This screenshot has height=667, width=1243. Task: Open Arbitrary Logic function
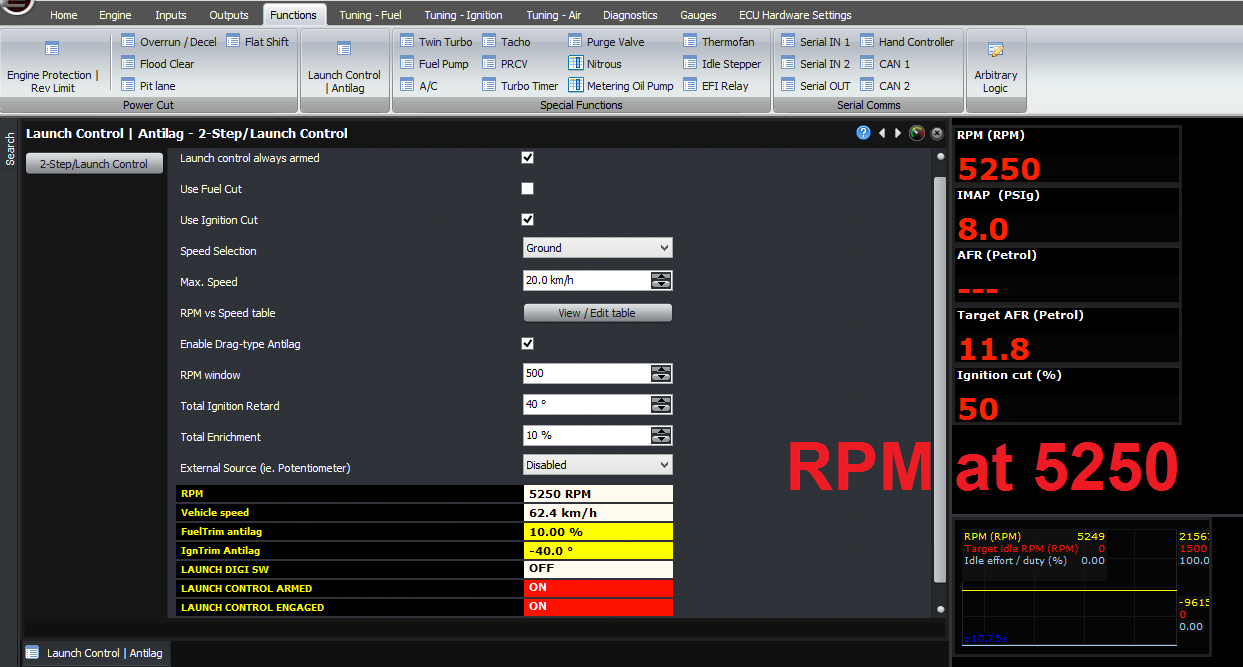click(x=995, y=67)
